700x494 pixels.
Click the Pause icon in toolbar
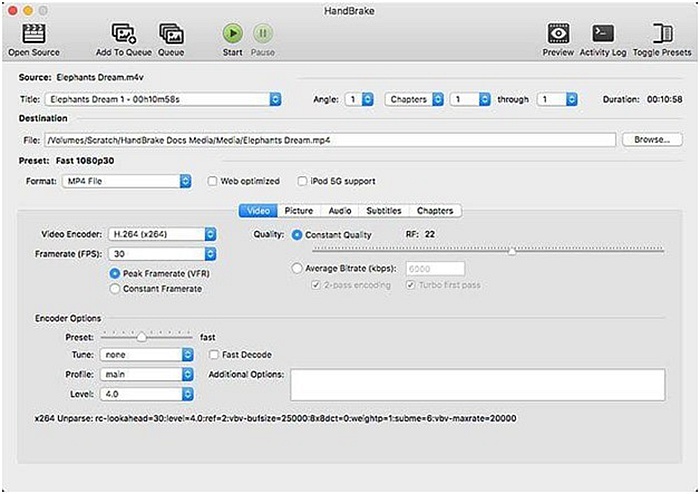click(262, 34)
